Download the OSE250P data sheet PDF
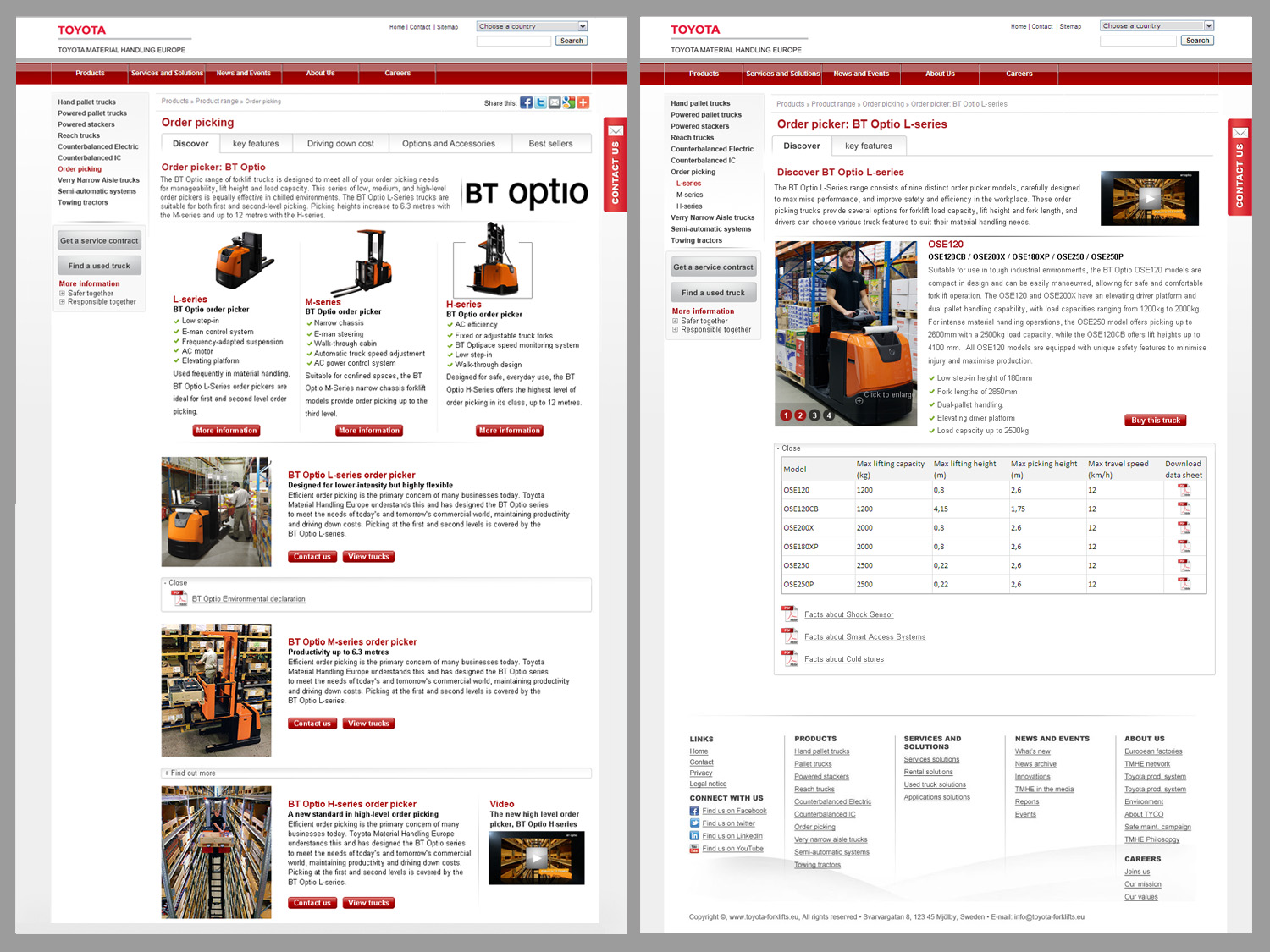The image size is (1270, 952). [1184, 584]
